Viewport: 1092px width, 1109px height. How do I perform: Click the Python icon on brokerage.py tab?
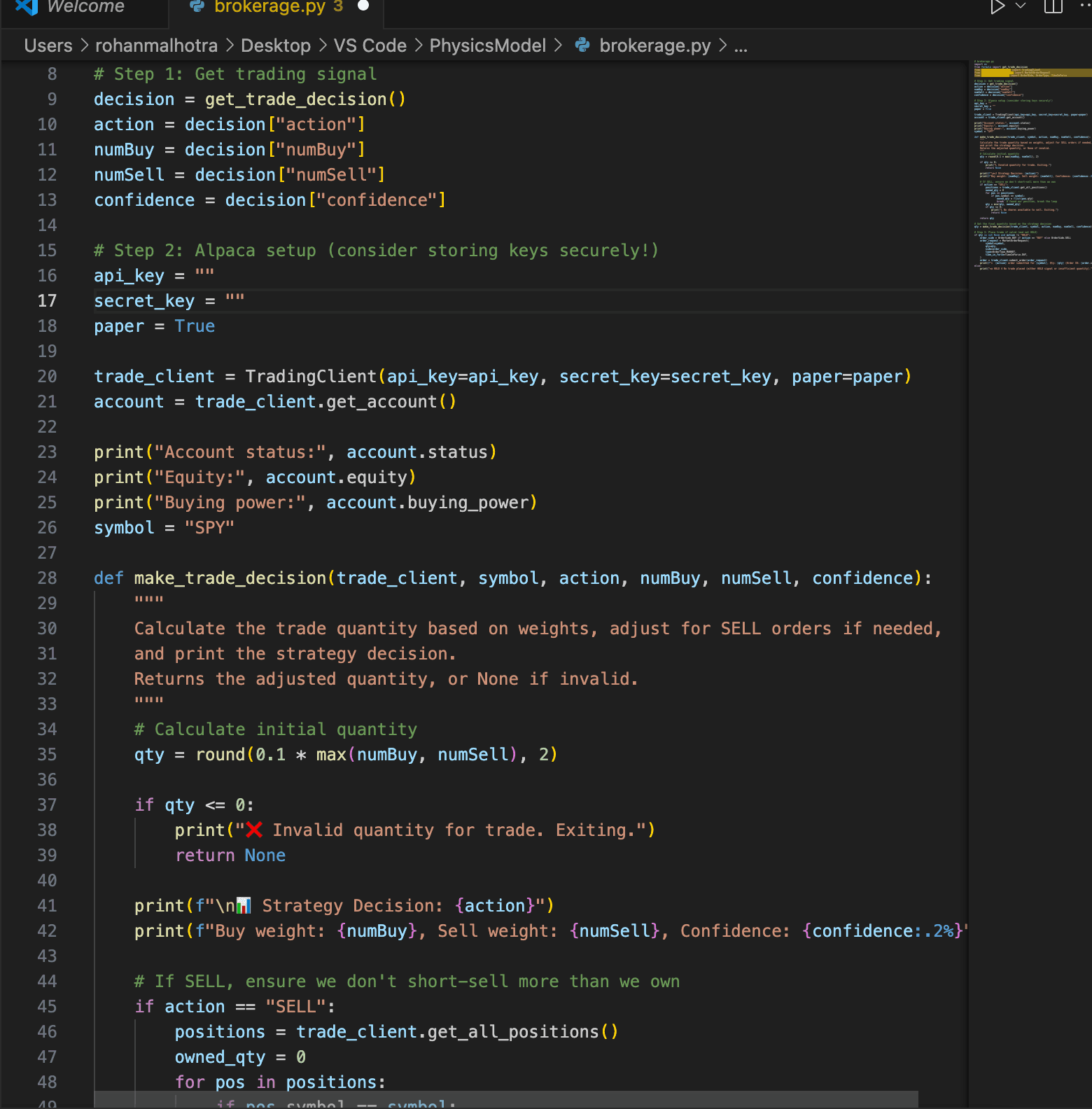197,6
